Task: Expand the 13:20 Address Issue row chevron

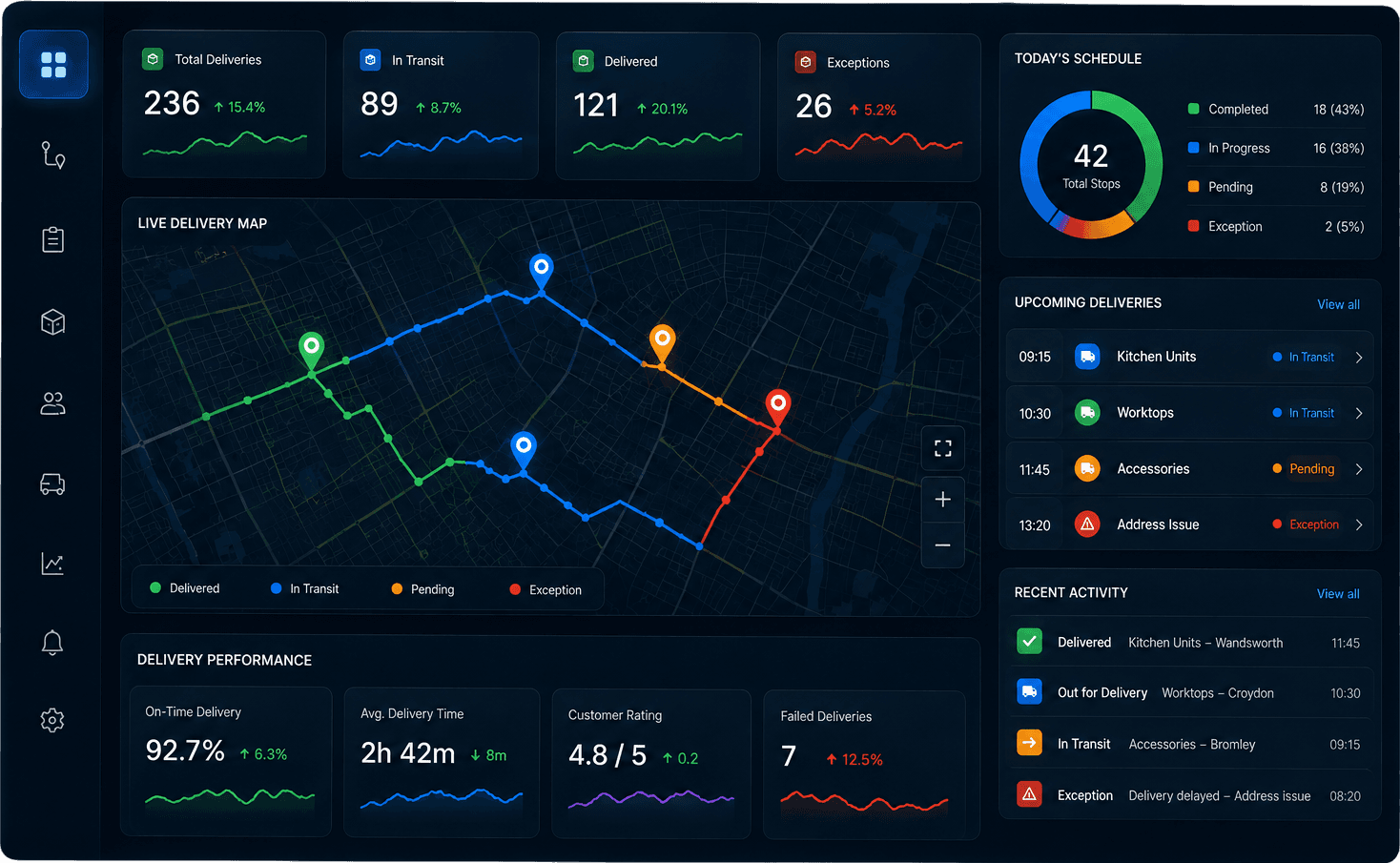Action: click(x=1359, y=524)
